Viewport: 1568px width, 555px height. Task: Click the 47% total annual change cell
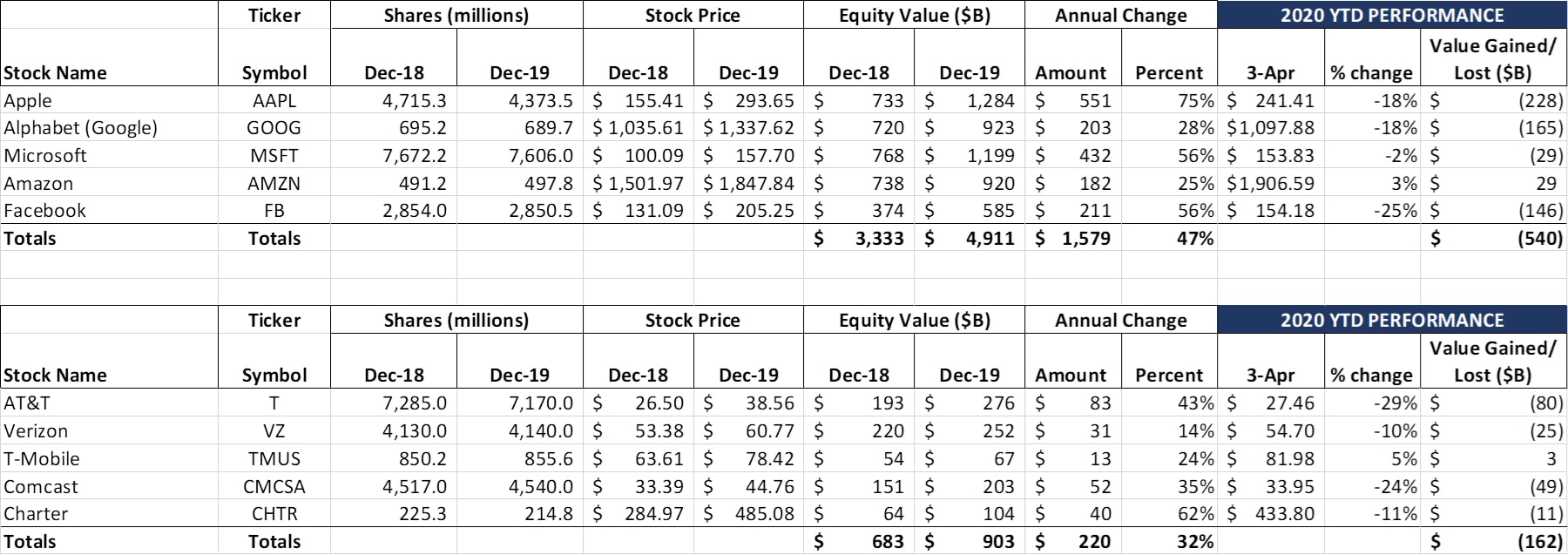1194,239
